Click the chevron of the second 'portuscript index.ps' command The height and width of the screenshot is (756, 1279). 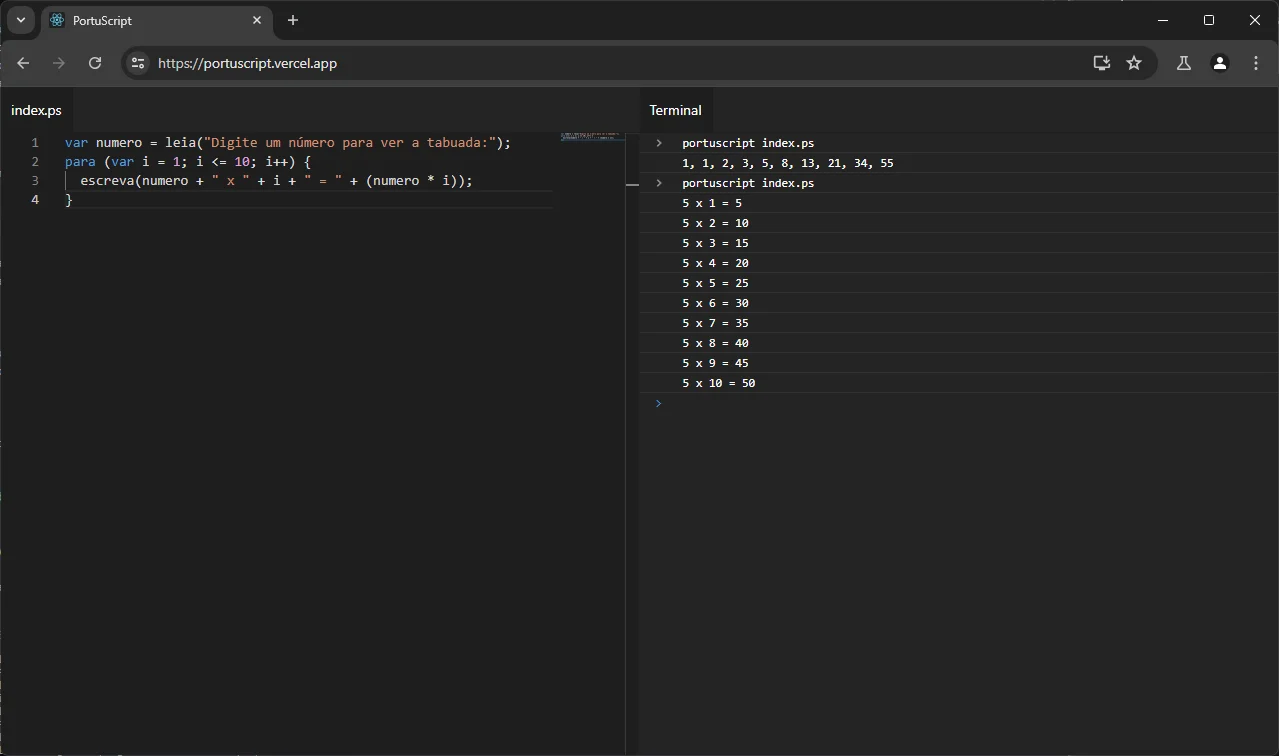[x=659, y=183]
